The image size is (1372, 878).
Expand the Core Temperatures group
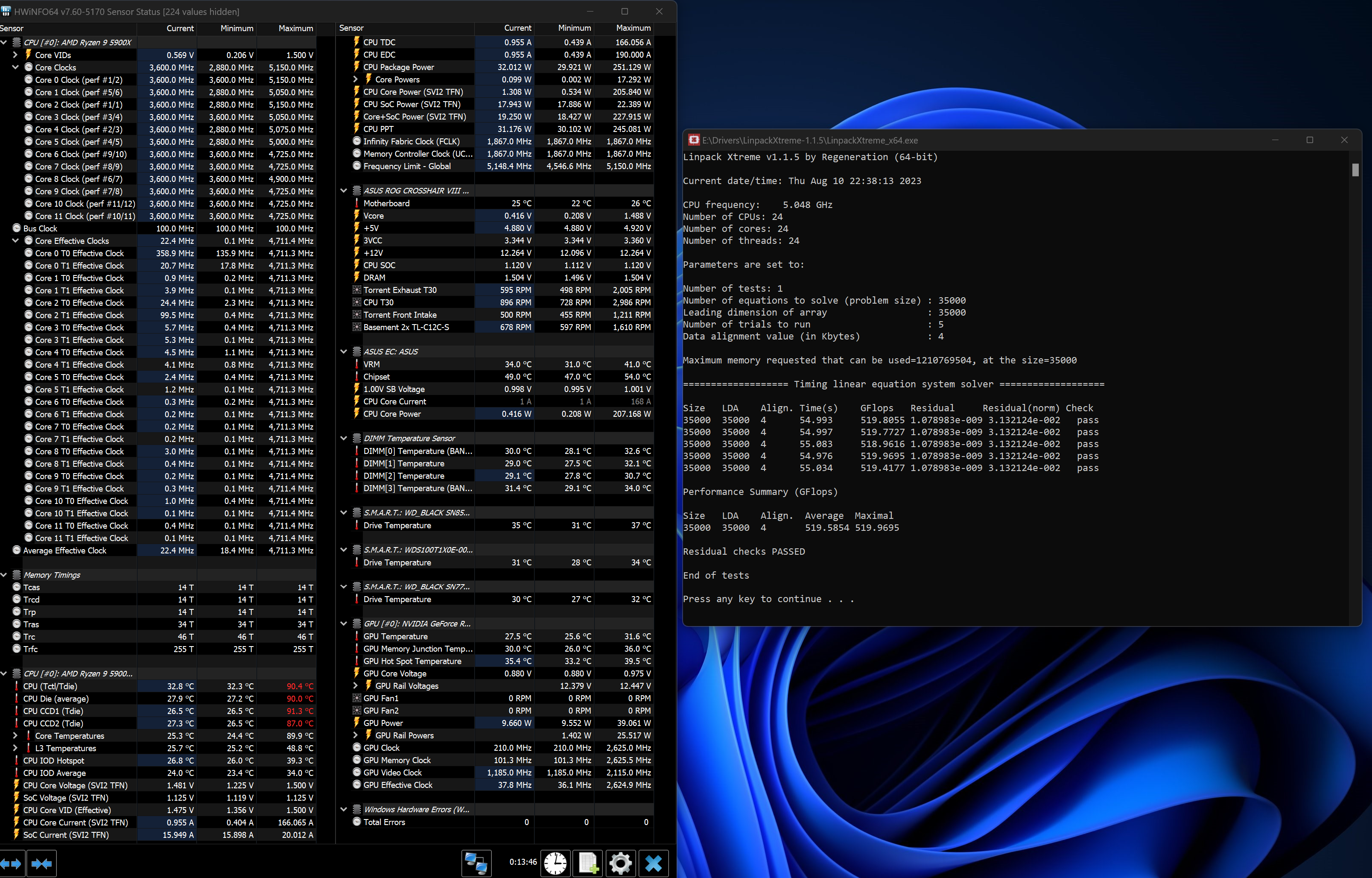(x=15, y=735)
